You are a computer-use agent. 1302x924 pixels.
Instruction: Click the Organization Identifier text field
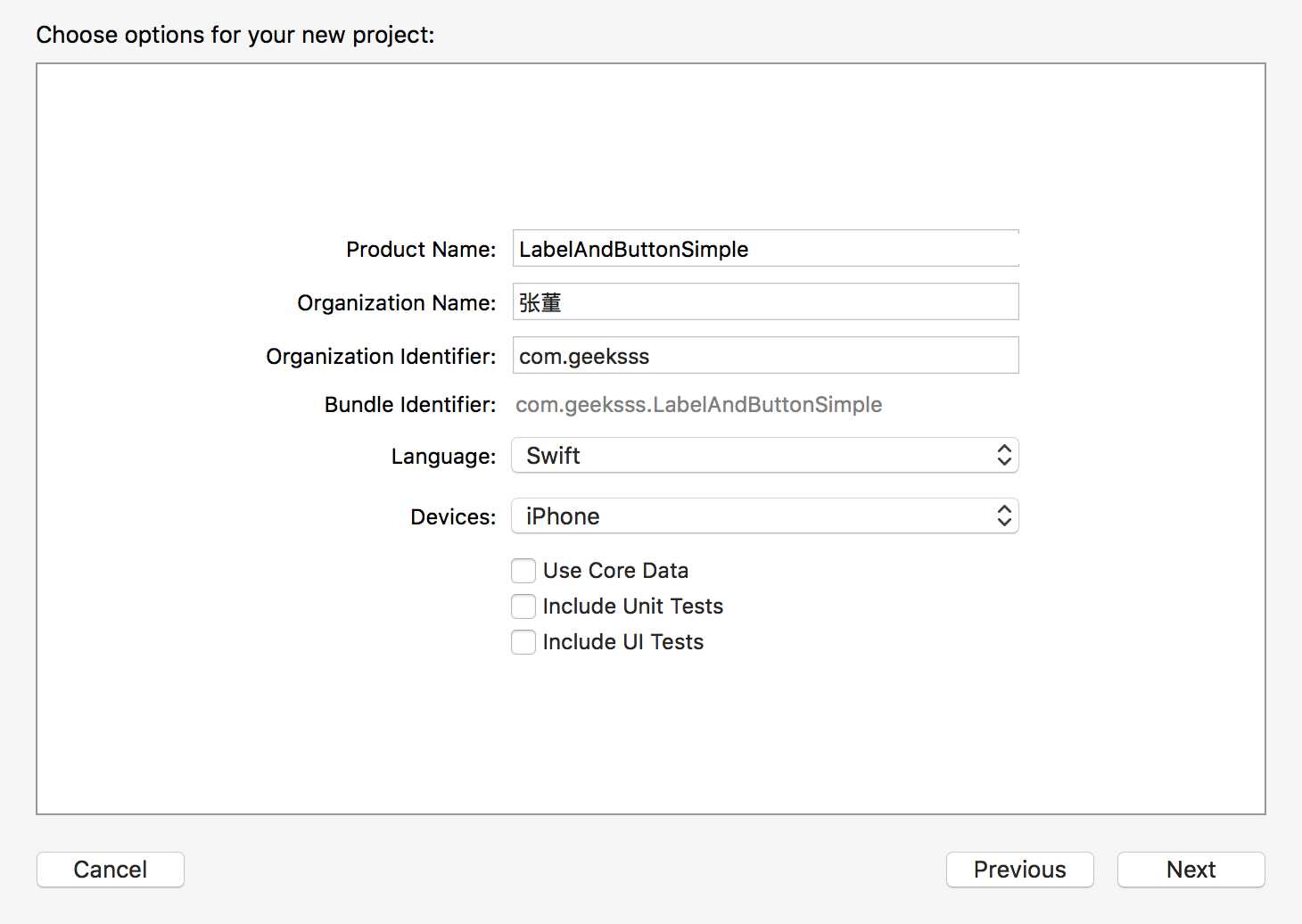tap(765, 356)
